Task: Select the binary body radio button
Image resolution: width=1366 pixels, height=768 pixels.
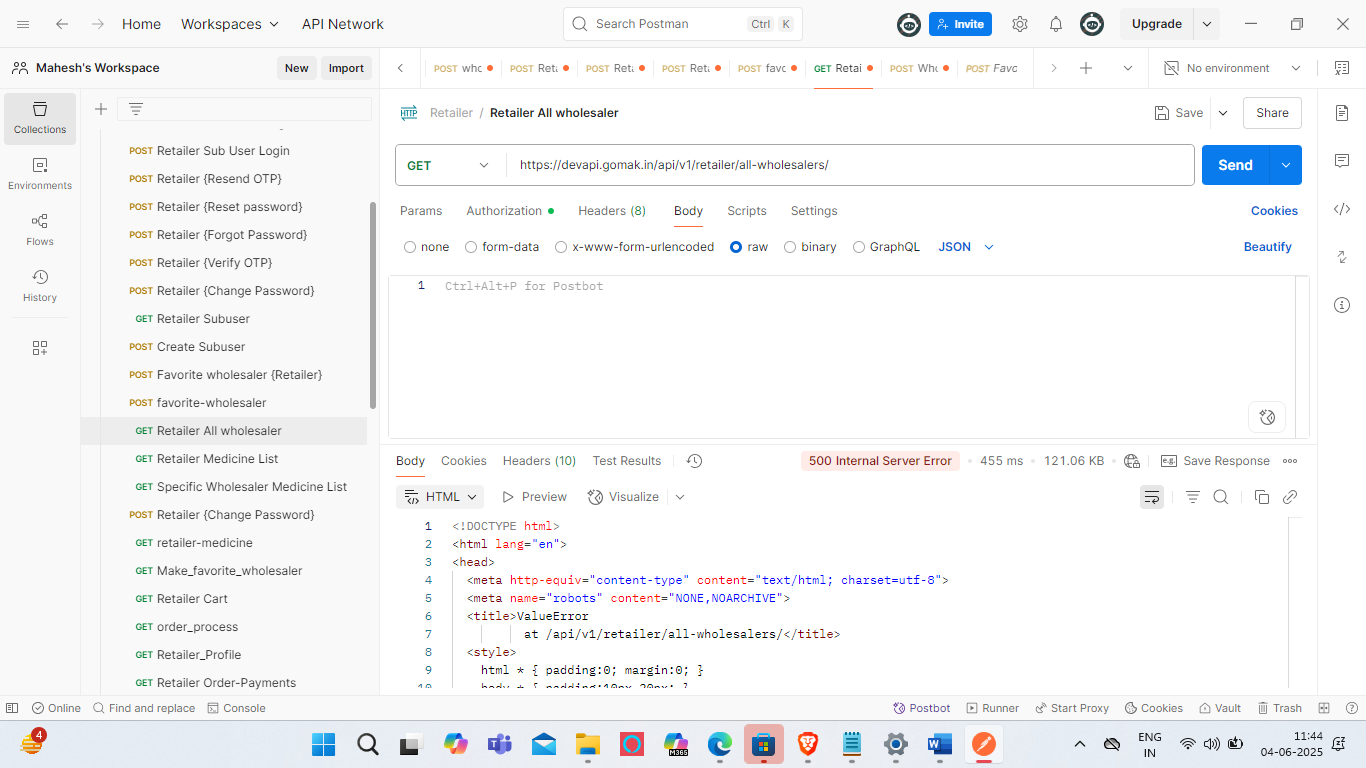Action: point(790,247)
